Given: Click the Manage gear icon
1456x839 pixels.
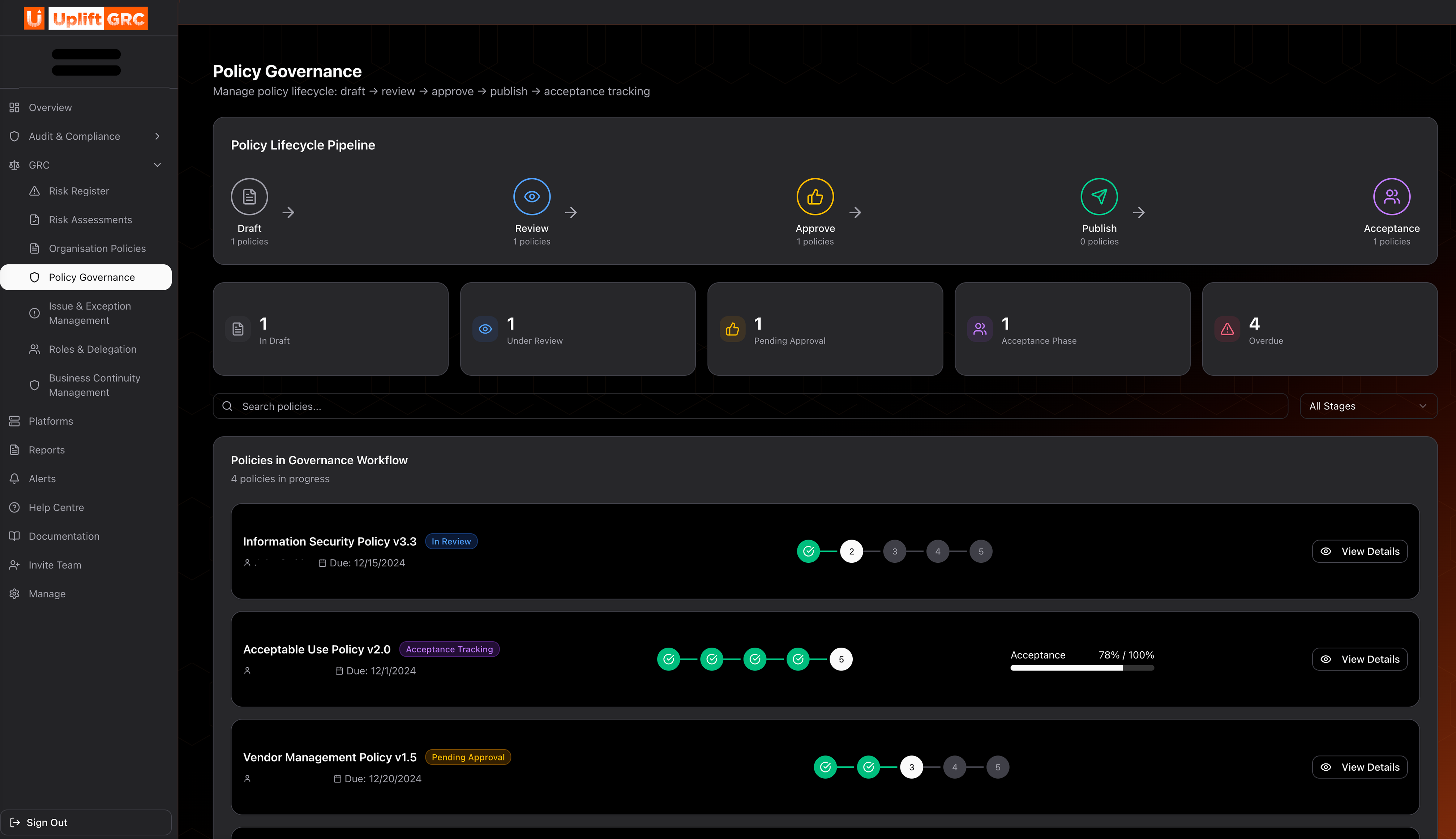Looking at the screenshot, I should 14,594.
